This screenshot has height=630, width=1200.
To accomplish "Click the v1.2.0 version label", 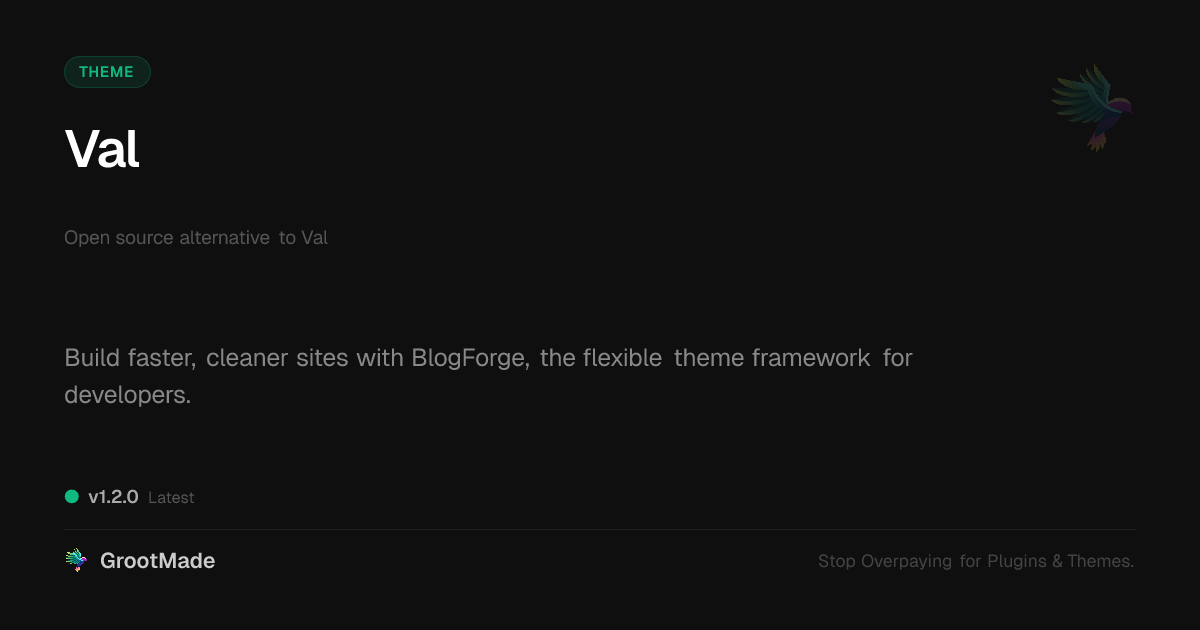I will (x=113, y=496).
